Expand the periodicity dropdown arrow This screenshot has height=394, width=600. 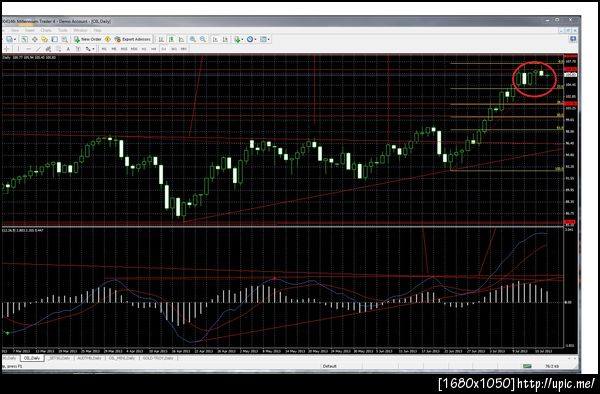[255, 39]
